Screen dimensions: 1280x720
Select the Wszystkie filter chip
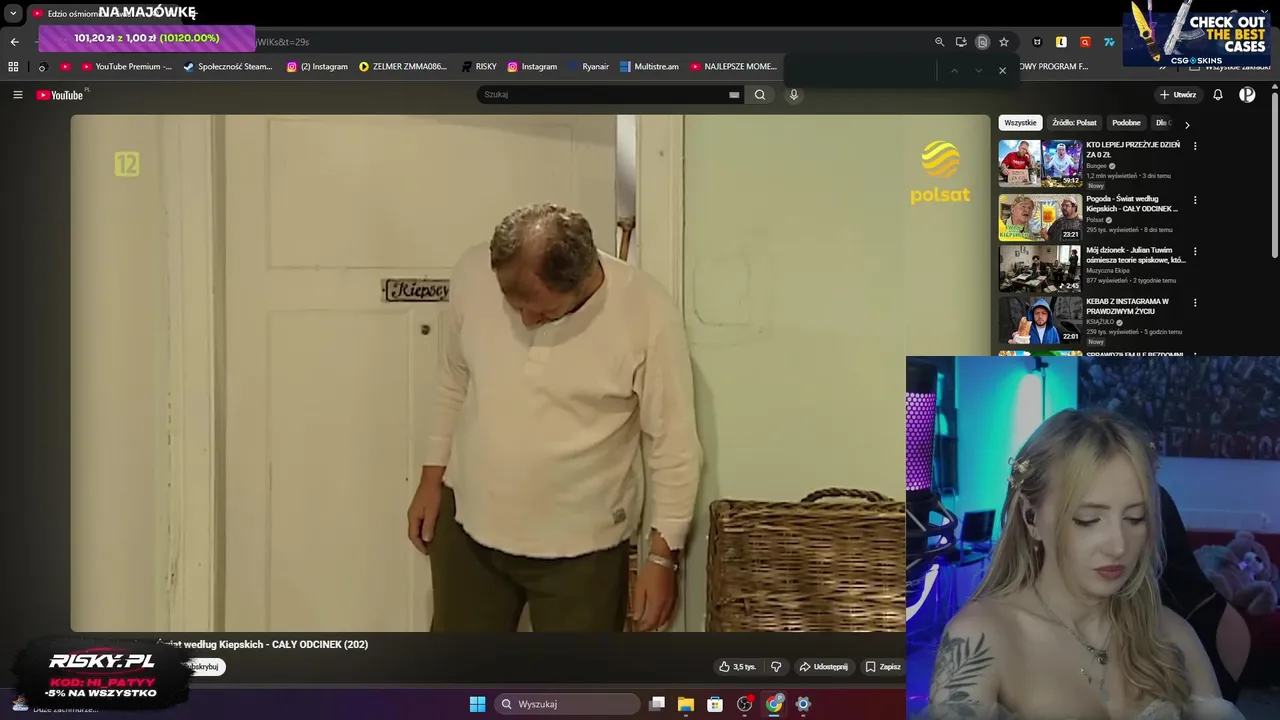[1020, 123]
